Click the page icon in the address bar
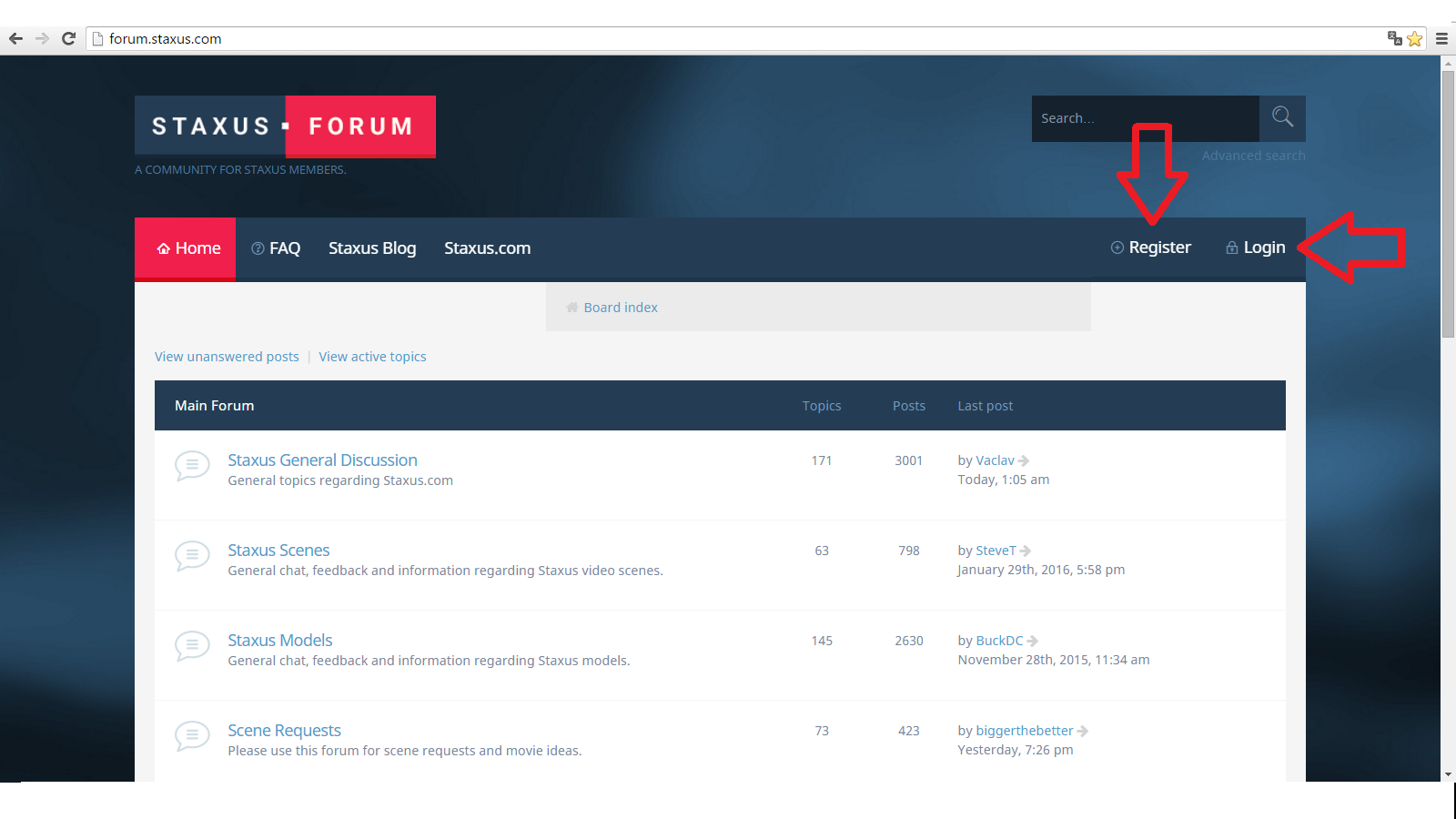Screen dimensions: 1456x819 click(98, 39)
